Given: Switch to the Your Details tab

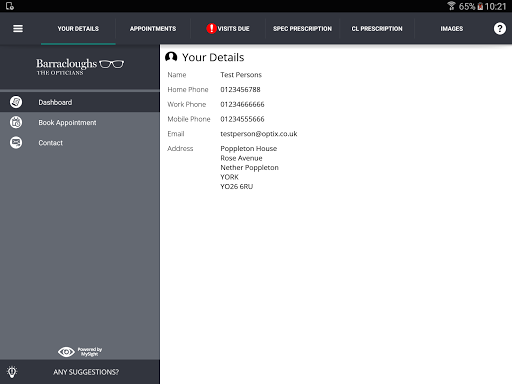Looking at the screenshot, I should 78,29.
